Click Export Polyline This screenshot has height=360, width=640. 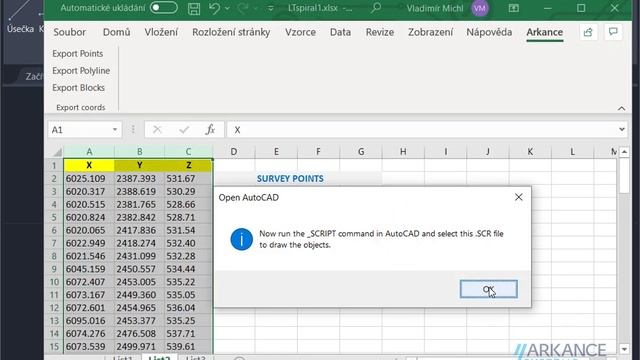tap(81, 71)
